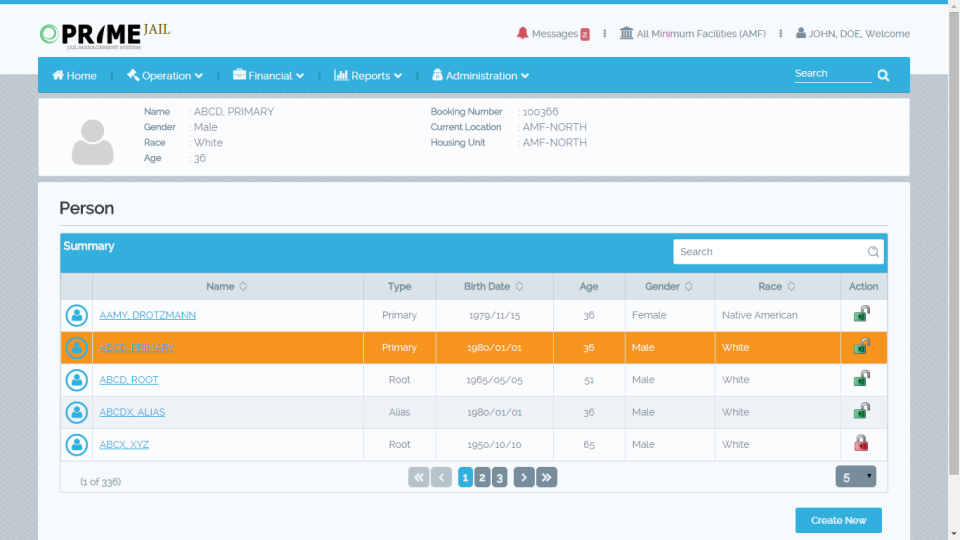Screen dimensions: 960x540
Task: Sort table by Birth Date arrows
Action: pyautogui.click(x=519, y=287)
